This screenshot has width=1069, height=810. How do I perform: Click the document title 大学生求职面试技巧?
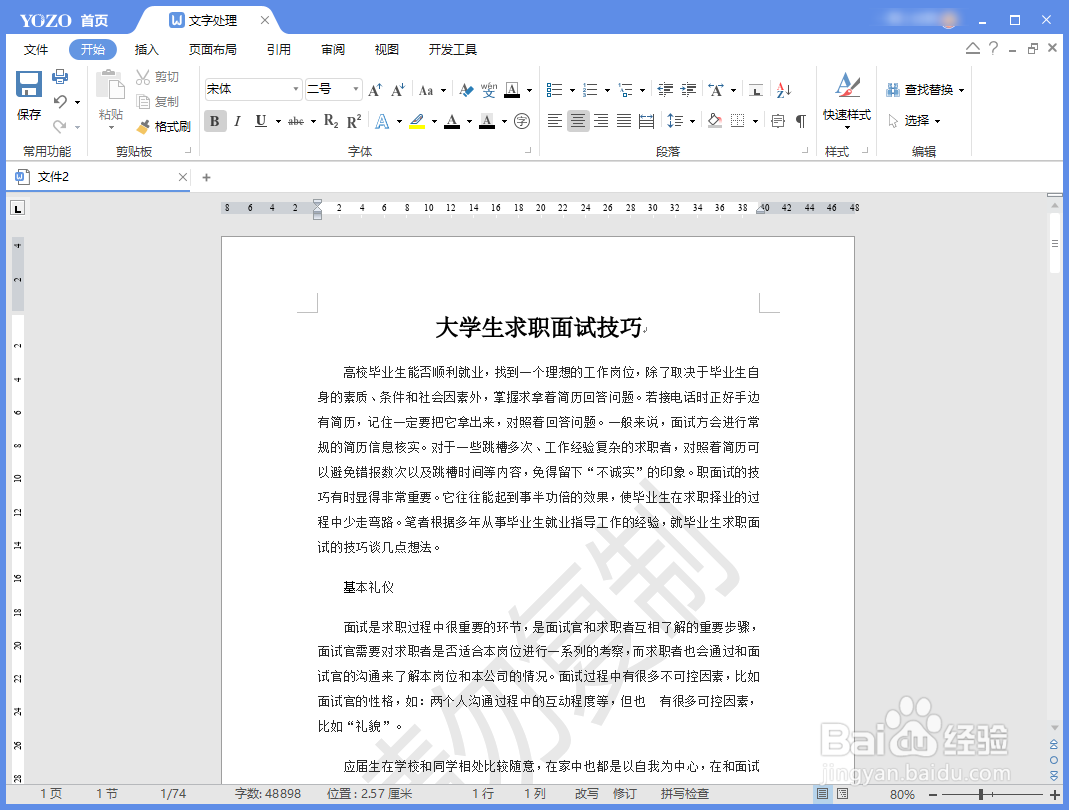[x=539, y=328]
